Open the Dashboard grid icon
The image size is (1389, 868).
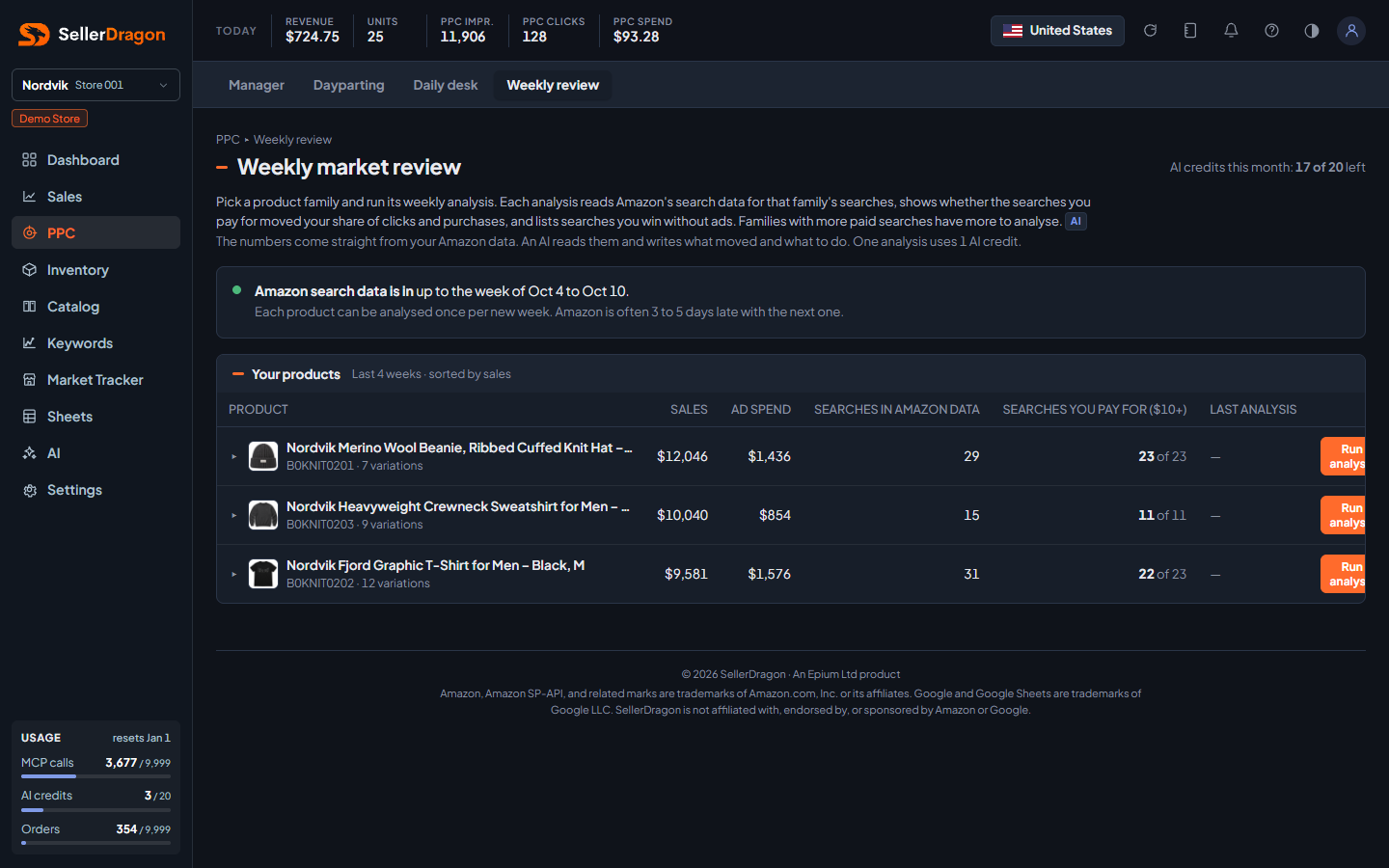point(30,160)
